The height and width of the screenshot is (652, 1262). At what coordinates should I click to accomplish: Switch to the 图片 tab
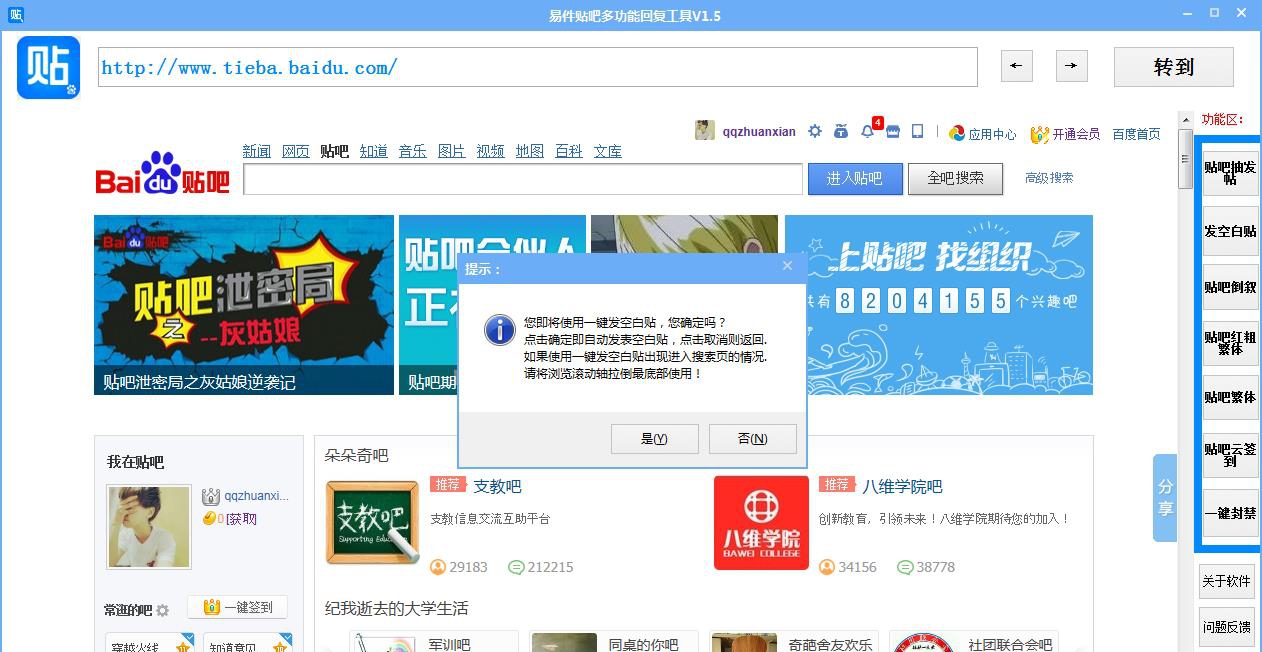[452, 151]
